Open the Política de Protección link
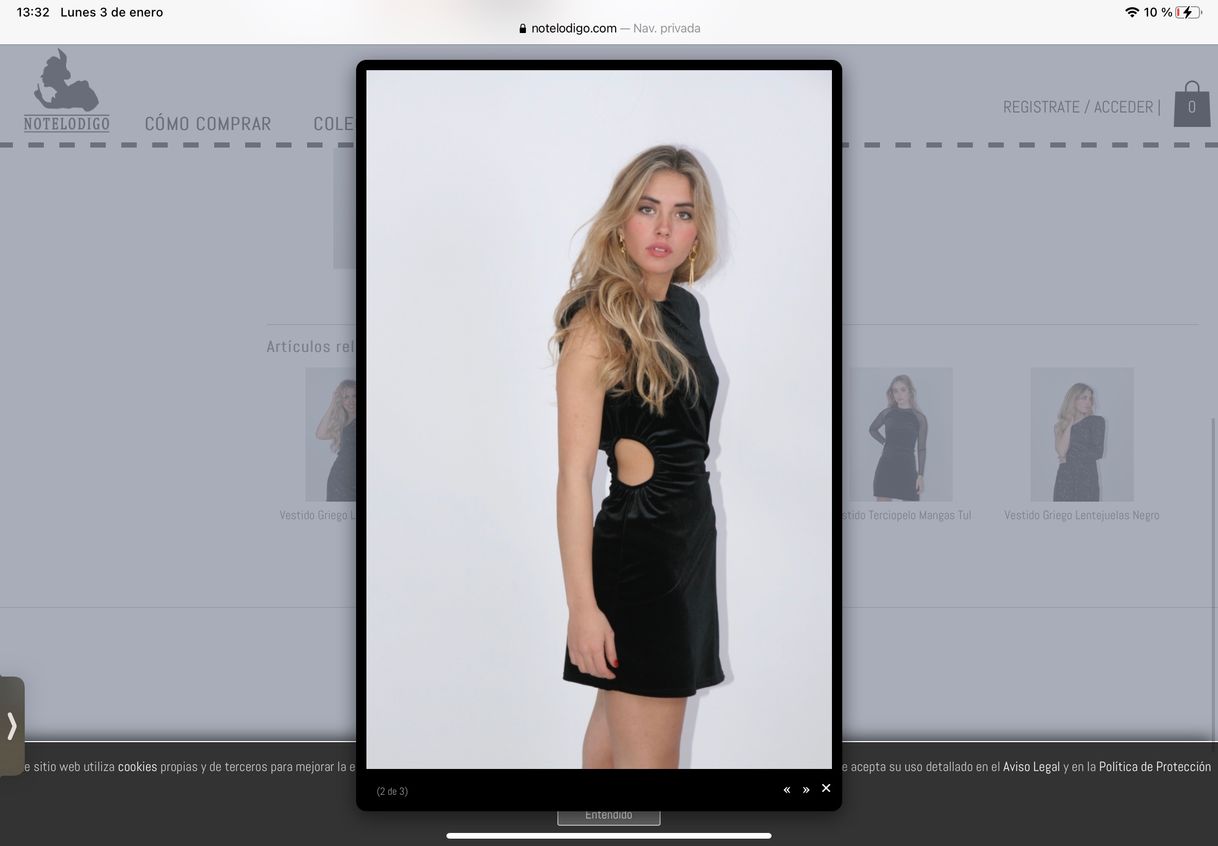This screenshot has width=1218, height=846. pyautogui.click(x=1153, y=766)
